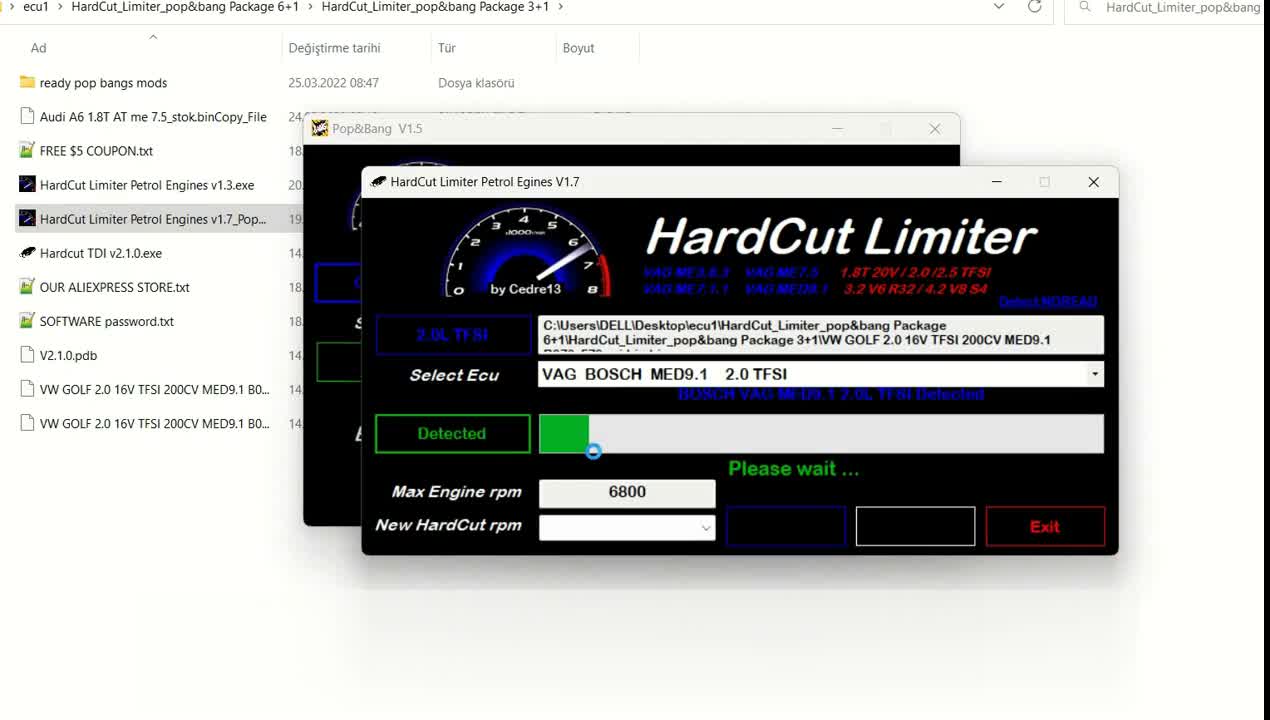Viewport: 1270px width, 720px height.
Task: Expand the New HardCut rpm dropdown
Action: [x=705, y=527]
